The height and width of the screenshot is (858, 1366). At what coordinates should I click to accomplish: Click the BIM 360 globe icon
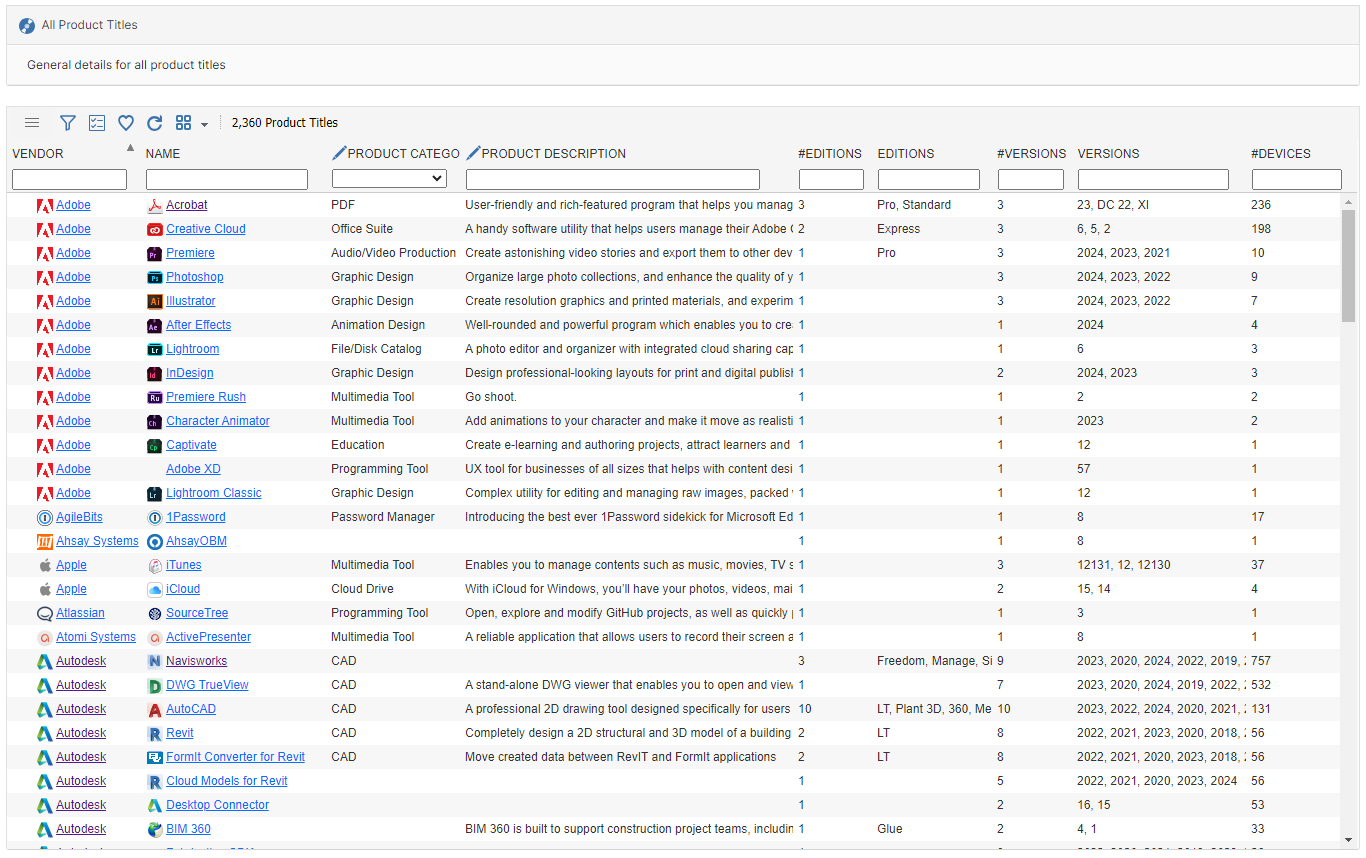click(155, 830)
